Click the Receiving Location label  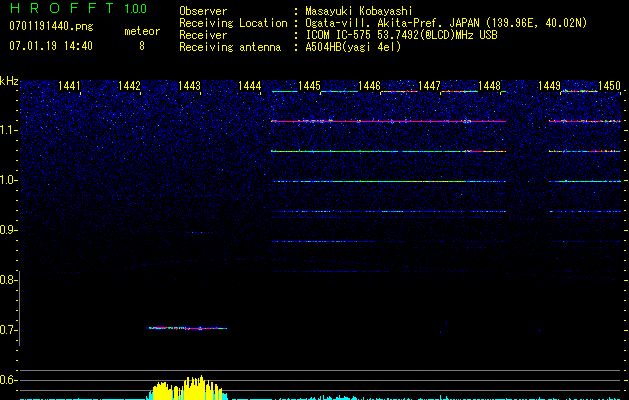tap(233, 23)
